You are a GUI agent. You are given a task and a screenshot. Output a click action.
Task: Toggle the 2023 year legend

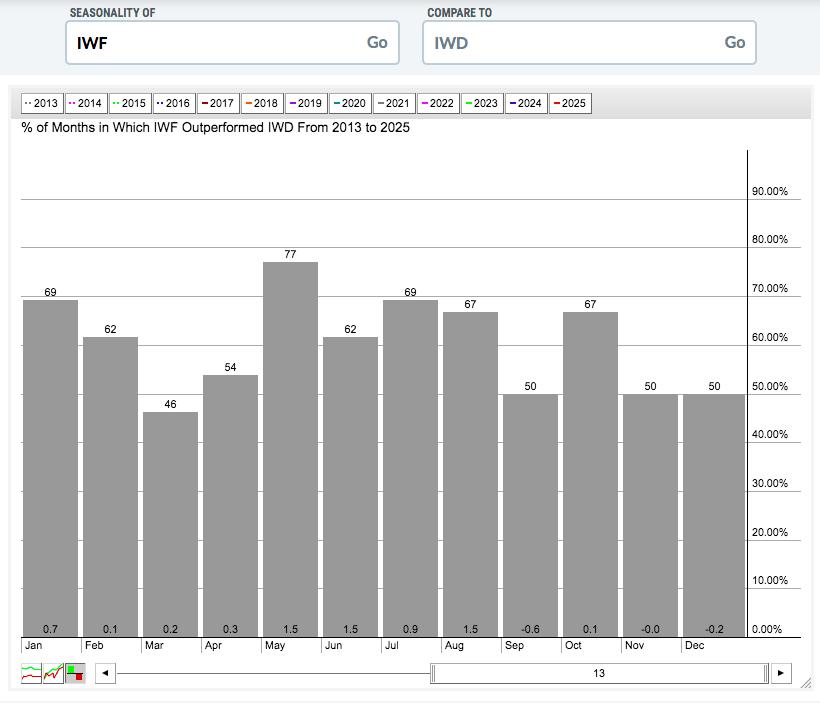[x=482, y=103]
